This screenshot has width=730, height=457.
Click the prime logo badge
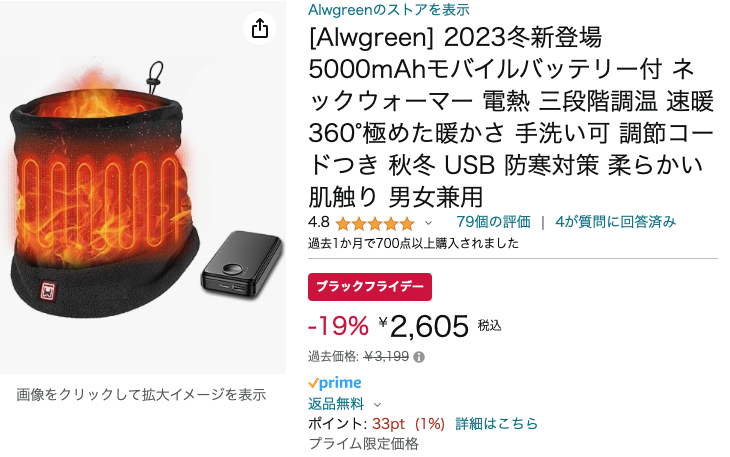click(x=335, y=383)
